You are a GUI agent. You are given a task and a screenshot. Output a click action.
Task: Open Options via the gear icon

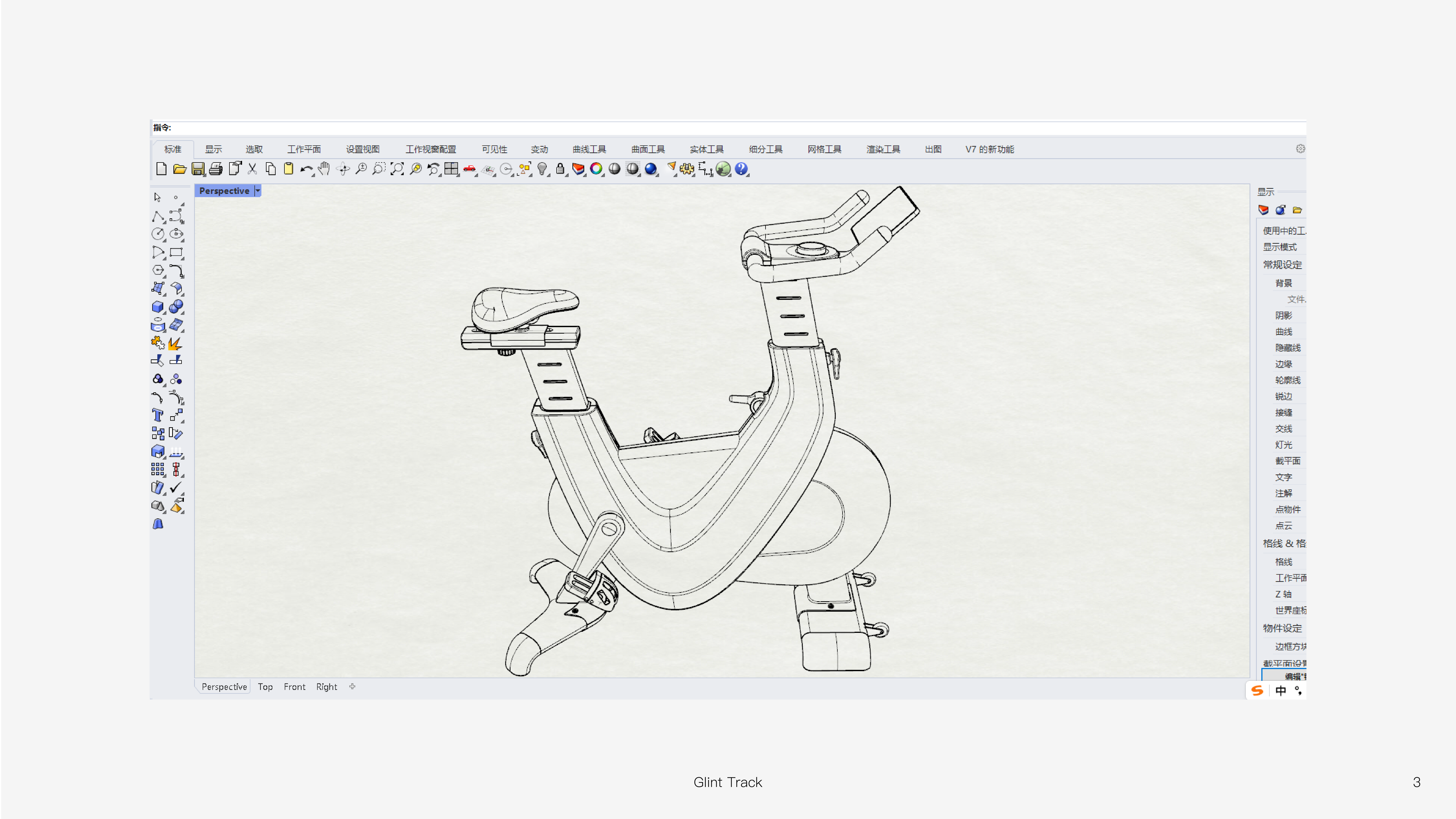click(x=687, y=169)
